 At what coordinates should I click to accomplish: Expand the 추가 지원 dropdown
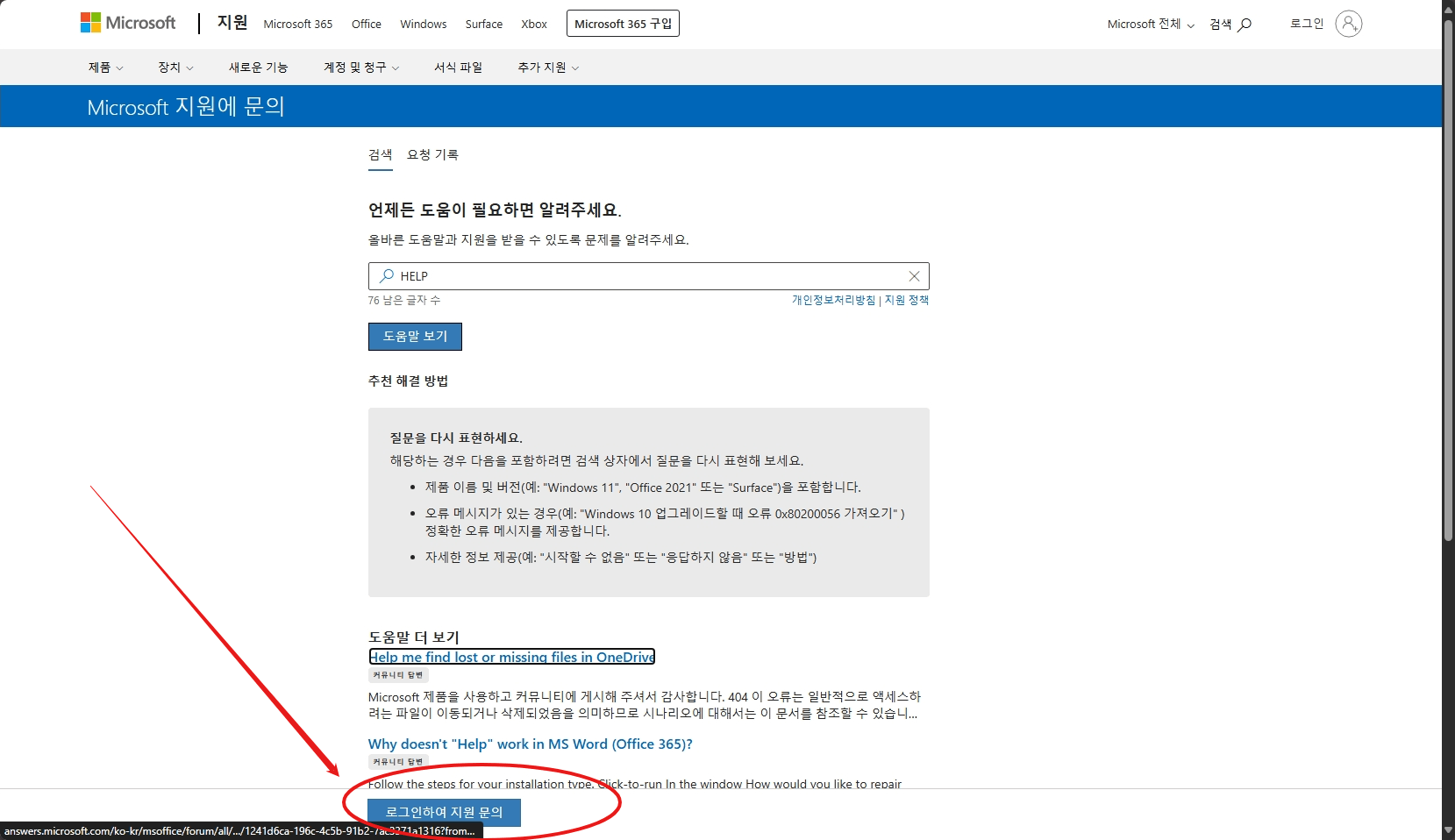tap(548, 68)
